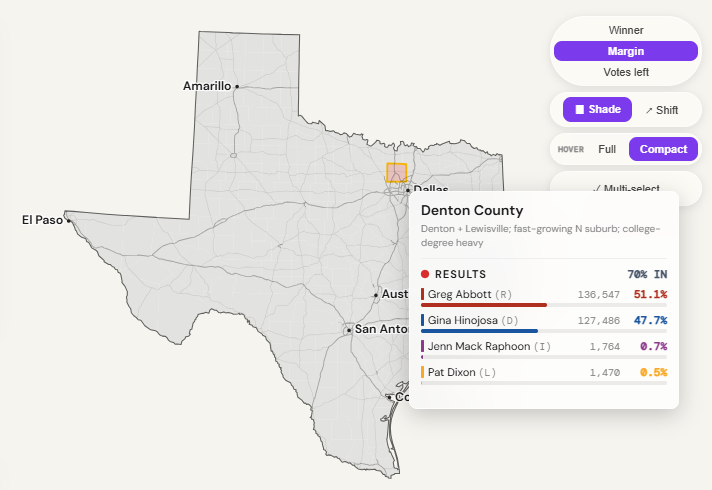Click Dixon's 0.5% percentage
The image size is (712, 490).
pyautogui.click(x=653, y=372)
